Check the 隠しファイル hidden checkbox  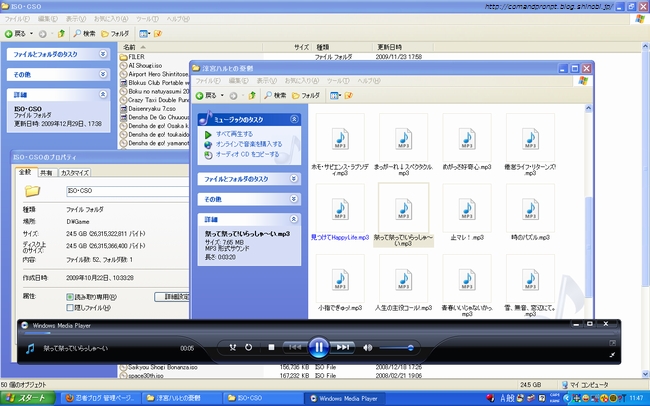70,308
